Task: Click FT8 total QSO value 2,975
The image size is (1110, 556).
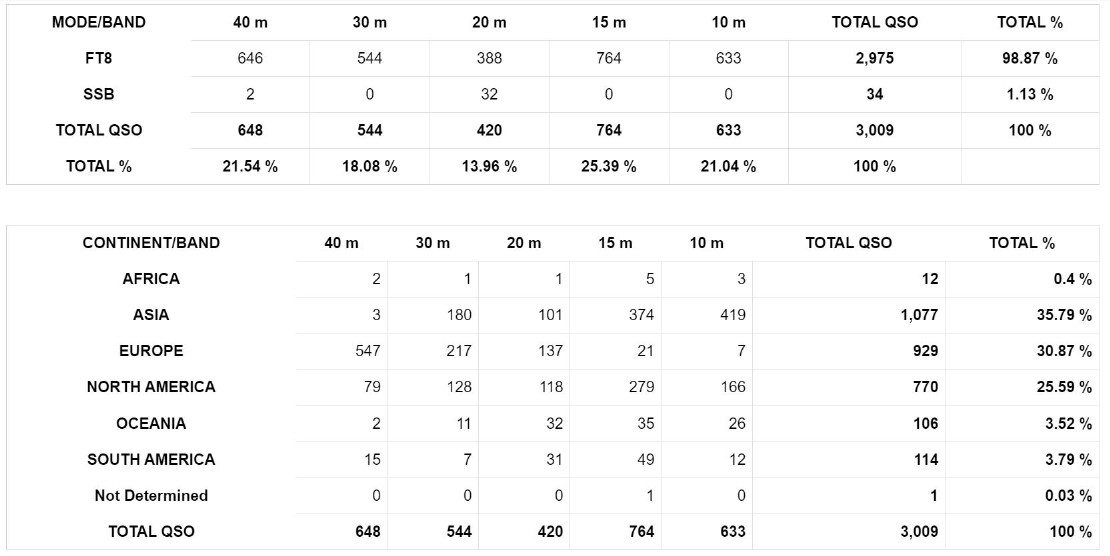Action: tap(874, 58)
